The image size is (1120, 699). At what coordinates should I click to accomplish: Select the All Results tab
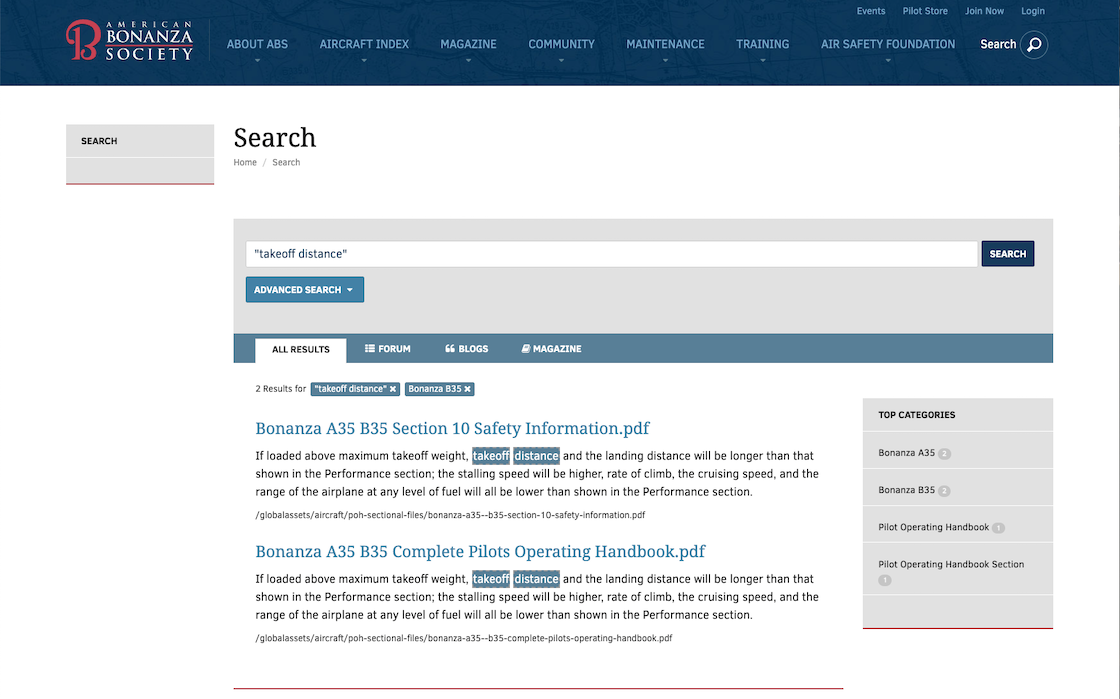pyautogui.click(x=301, y=350)
